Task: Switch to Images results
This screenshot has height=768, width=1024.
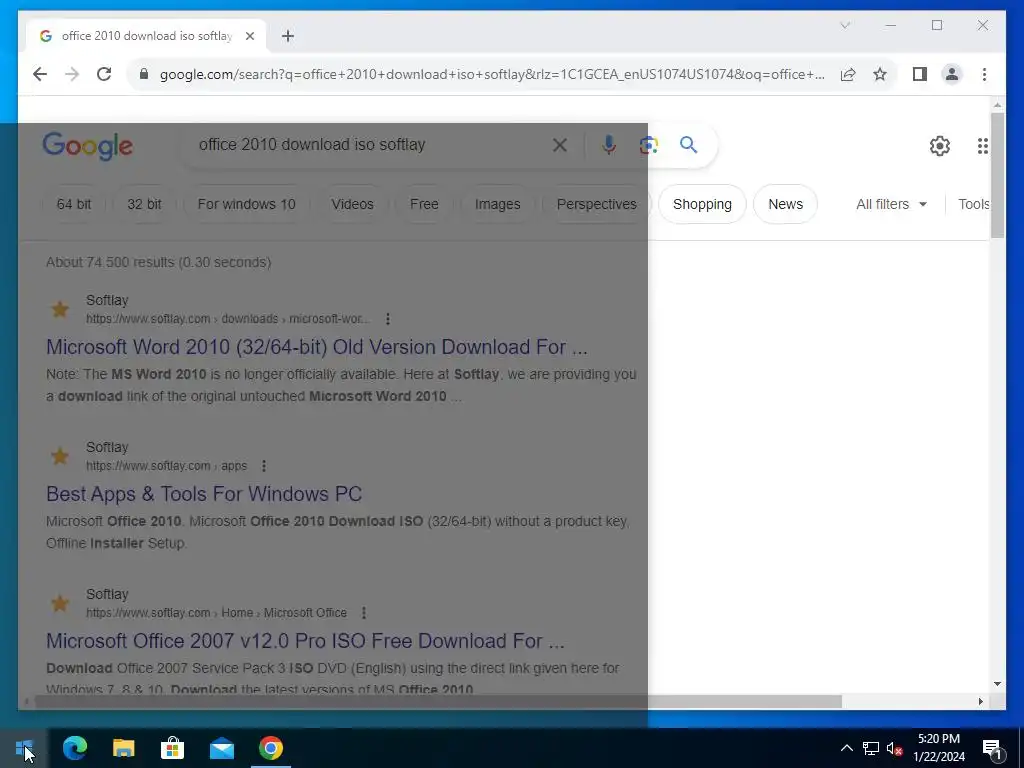Action: (497, 204)
